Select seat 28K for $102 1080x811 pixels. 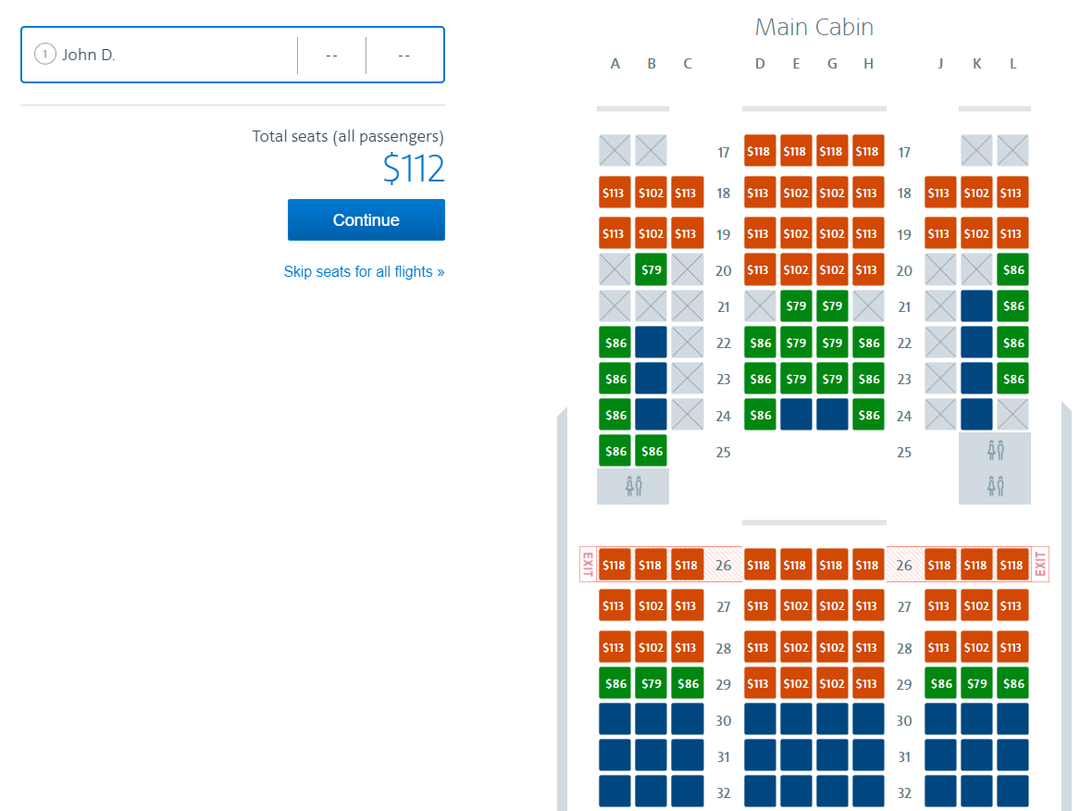click(976, 647)
